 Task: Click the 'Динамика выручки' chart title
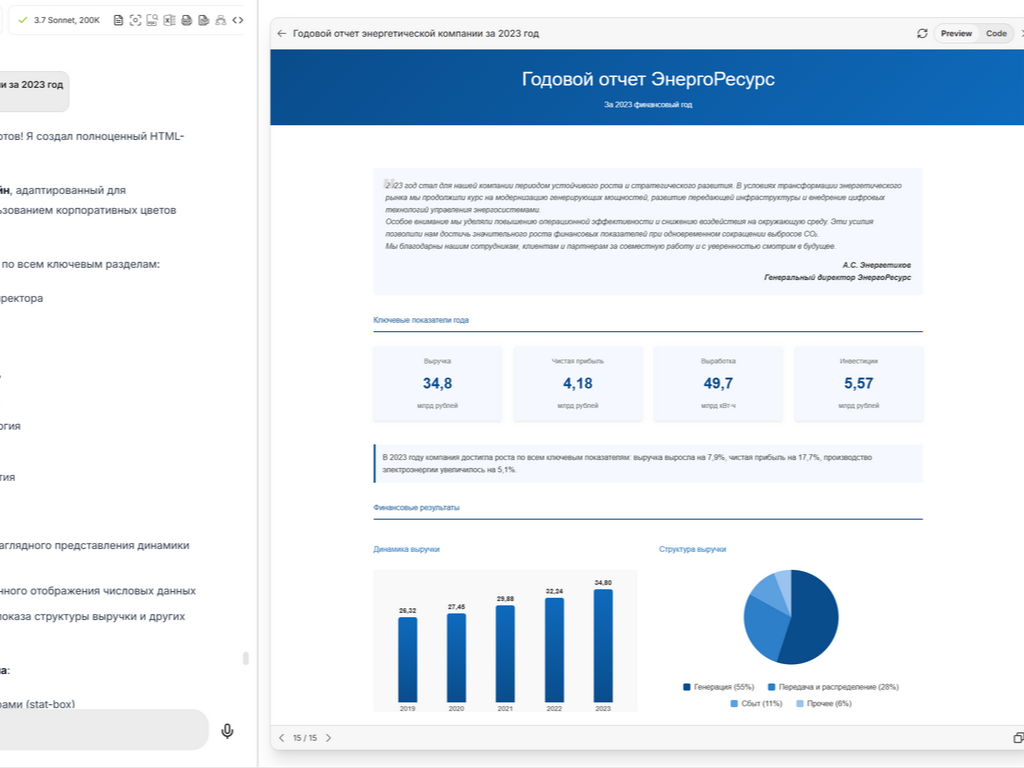(406, 549)
